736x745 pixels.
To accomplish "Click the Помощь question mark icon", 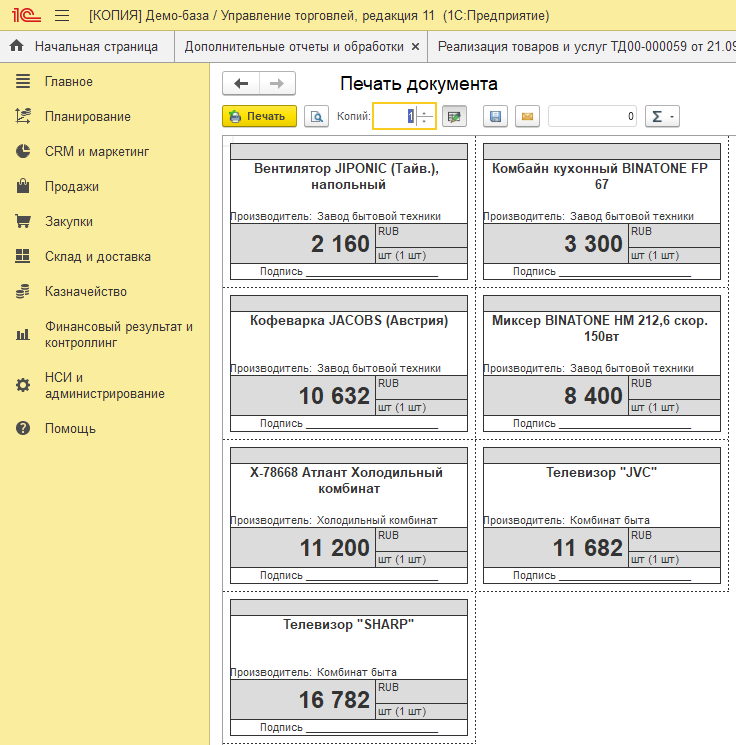I will click(x=23, y=428).
